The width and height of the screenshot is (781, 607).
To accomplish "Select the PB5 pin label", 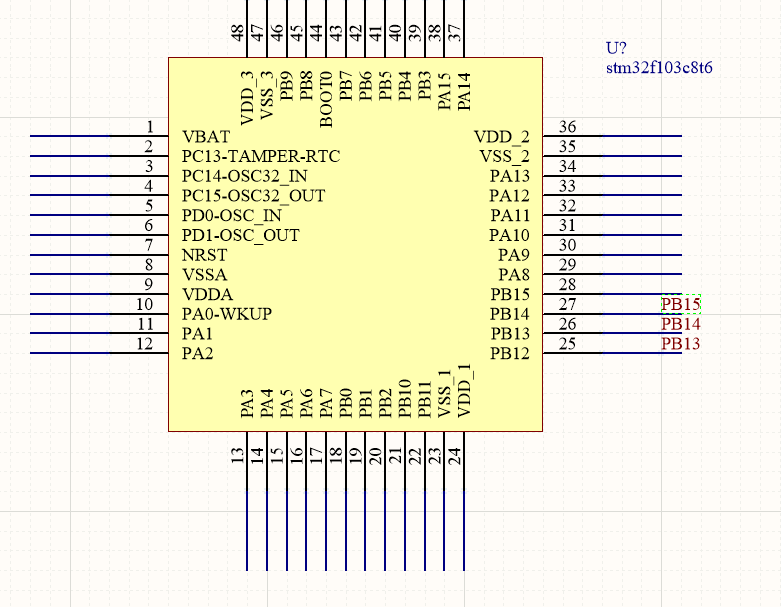I will [385, 86].
